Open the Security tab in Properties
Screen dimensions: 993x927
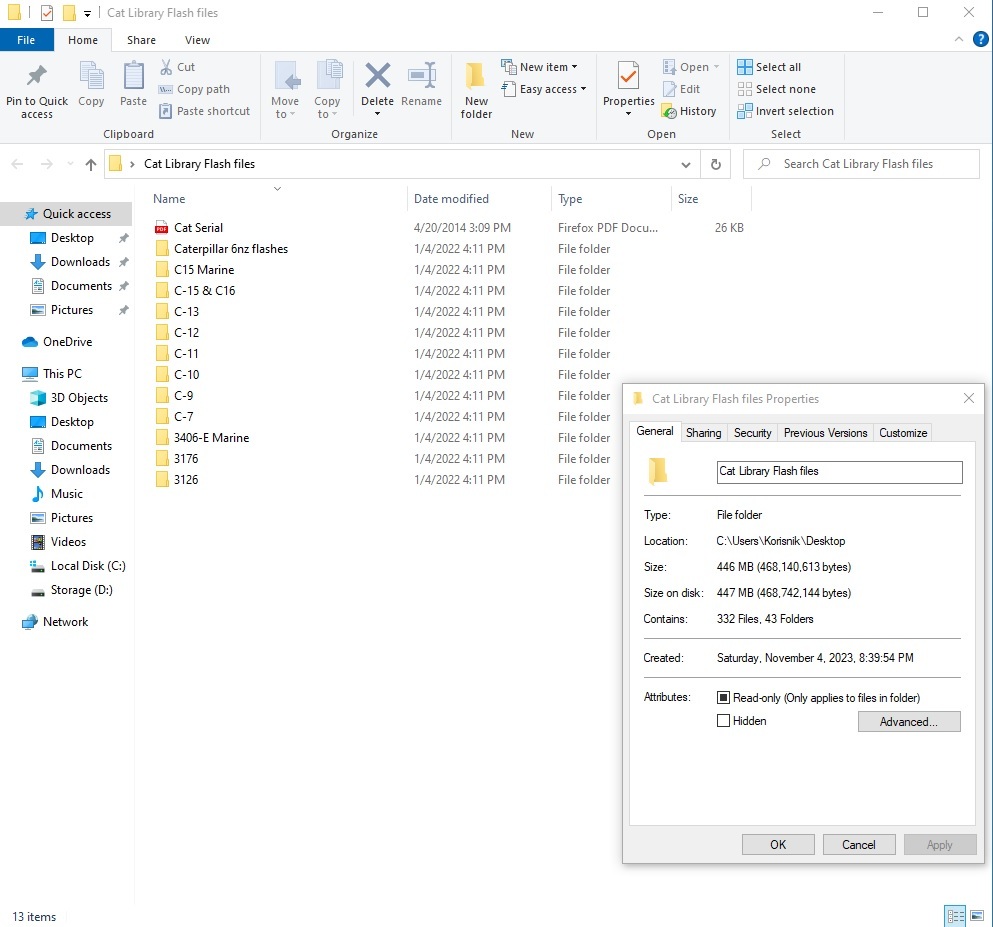tap(752, 433)
